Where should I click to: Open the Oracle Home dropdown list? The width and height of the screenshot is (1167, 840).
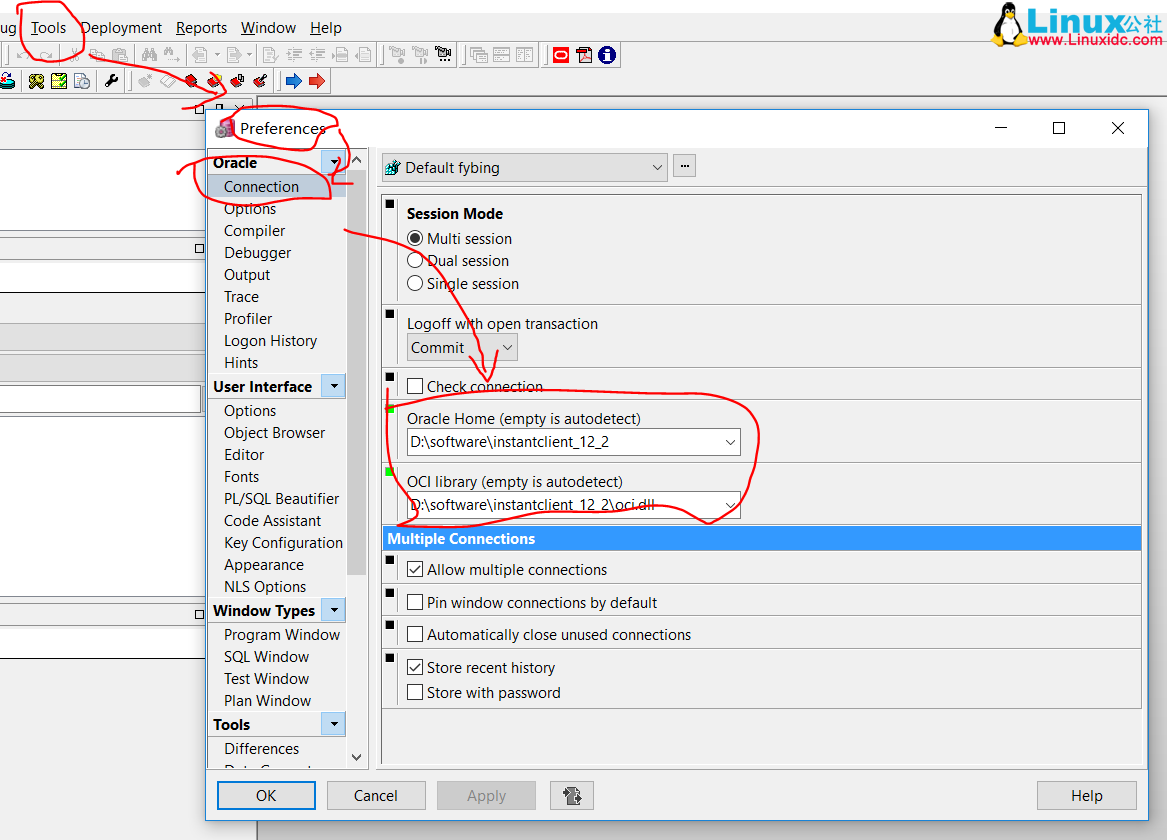[731, 442]
